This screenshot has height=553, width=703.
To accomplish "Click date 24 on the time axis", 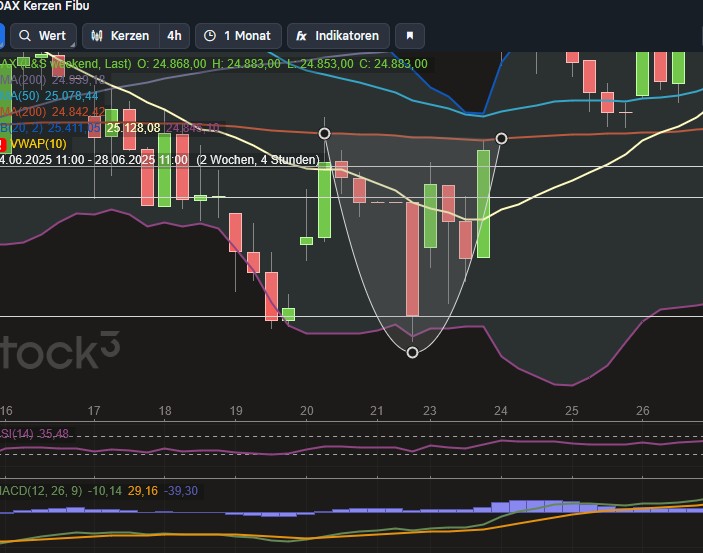I will click(x=500, y=411).
